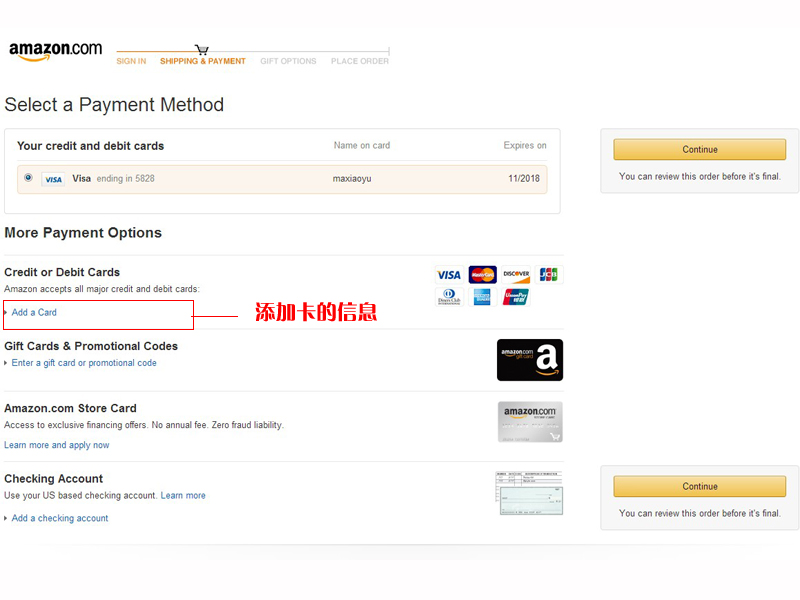Open the Gift Options checkout step

(288, 61)
